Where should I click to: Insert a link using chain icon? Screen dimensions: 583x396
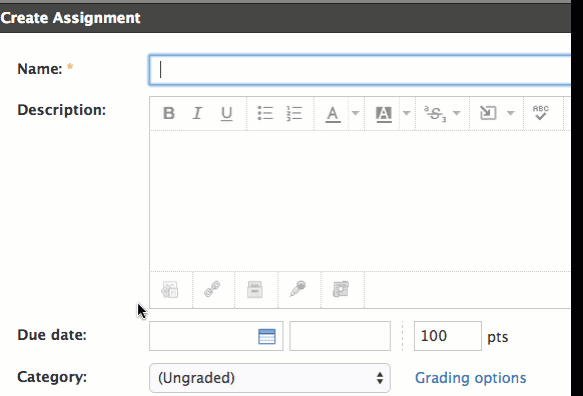[x=212, y=289]
